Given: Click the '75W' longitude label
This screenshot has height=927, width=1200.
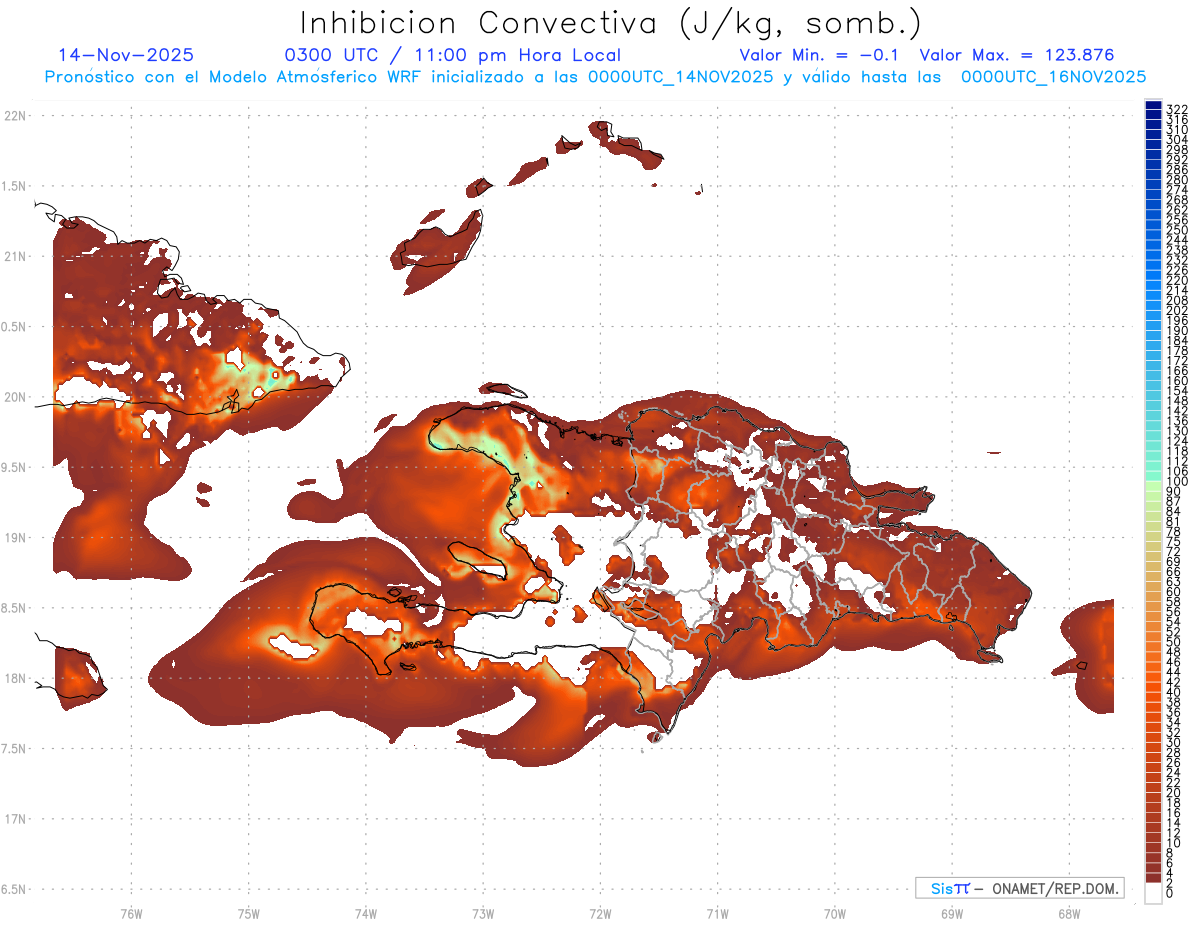Looking at the screenshot, I should [x=248, y=913].
